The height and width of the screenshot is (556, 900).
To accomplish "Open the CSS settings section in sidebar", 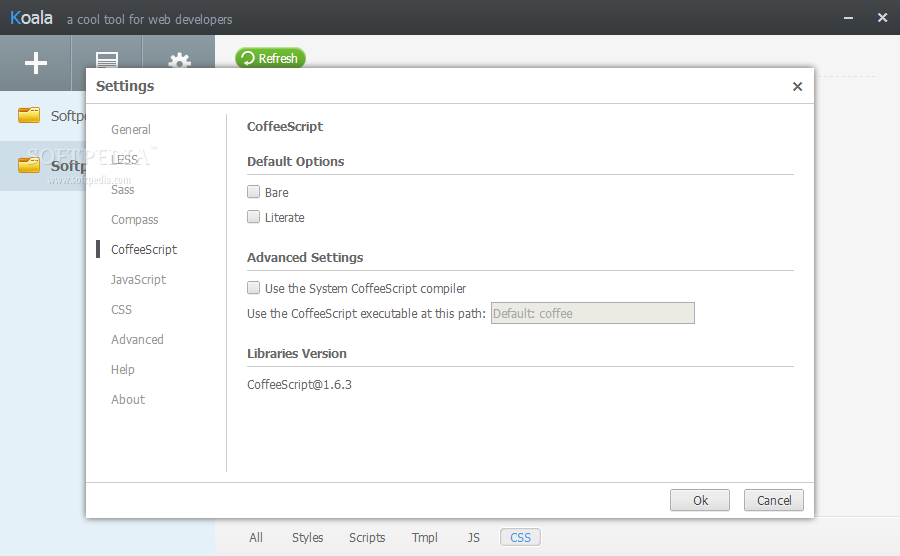I will [121, 310].
